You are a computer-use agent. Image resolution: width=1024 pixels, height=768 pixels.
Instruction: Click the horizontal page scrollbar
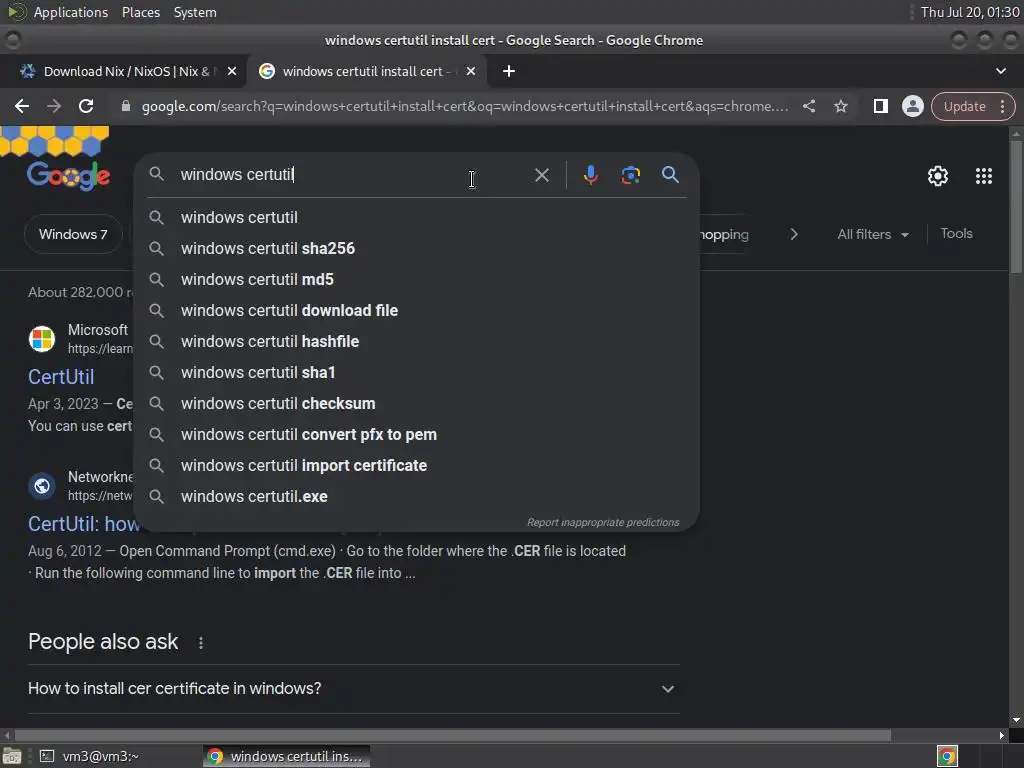pyautogui.click(x=454, y=735)
